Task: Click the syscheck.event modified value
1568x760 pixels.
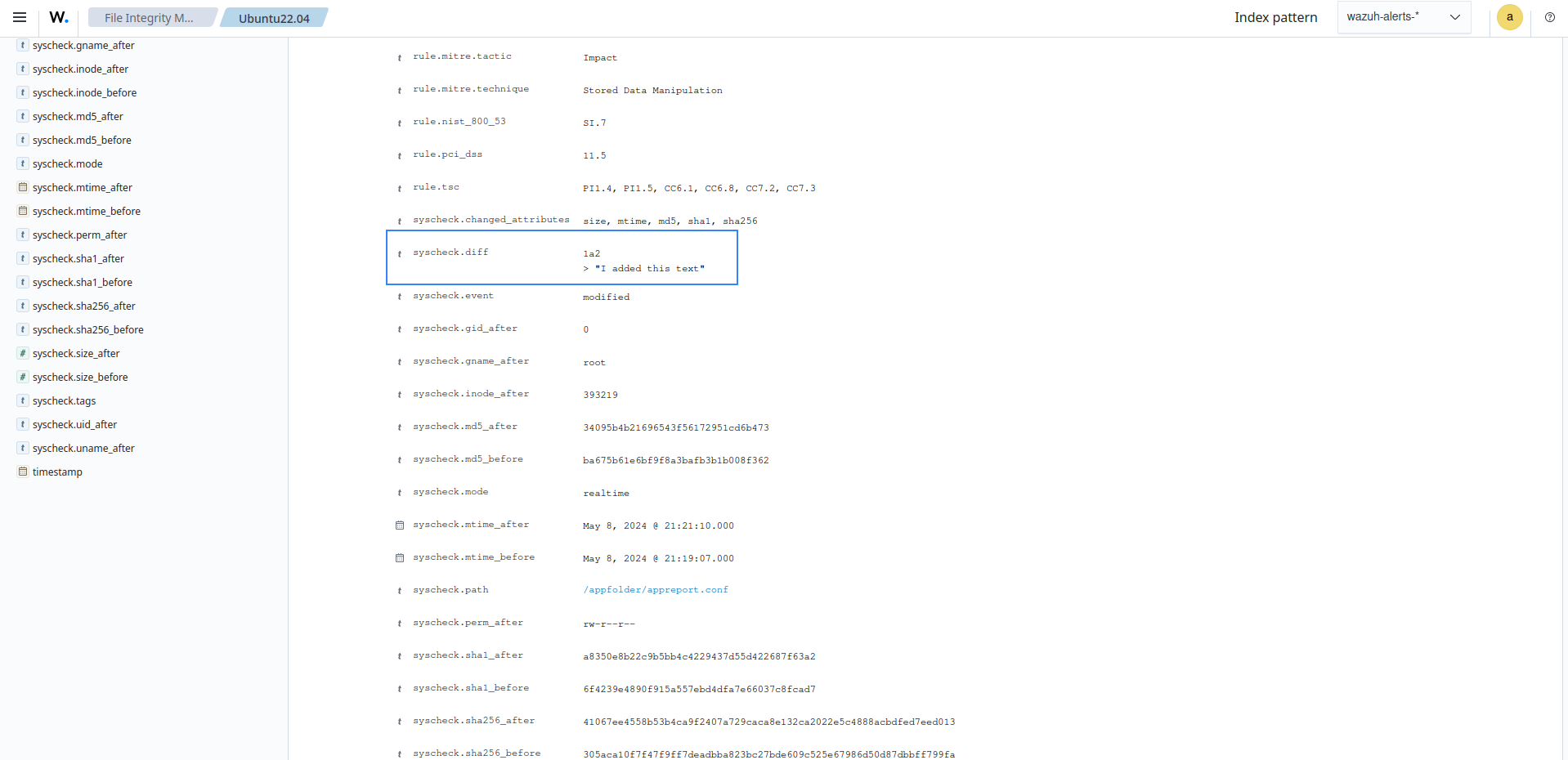Action: tap(606, 297)
